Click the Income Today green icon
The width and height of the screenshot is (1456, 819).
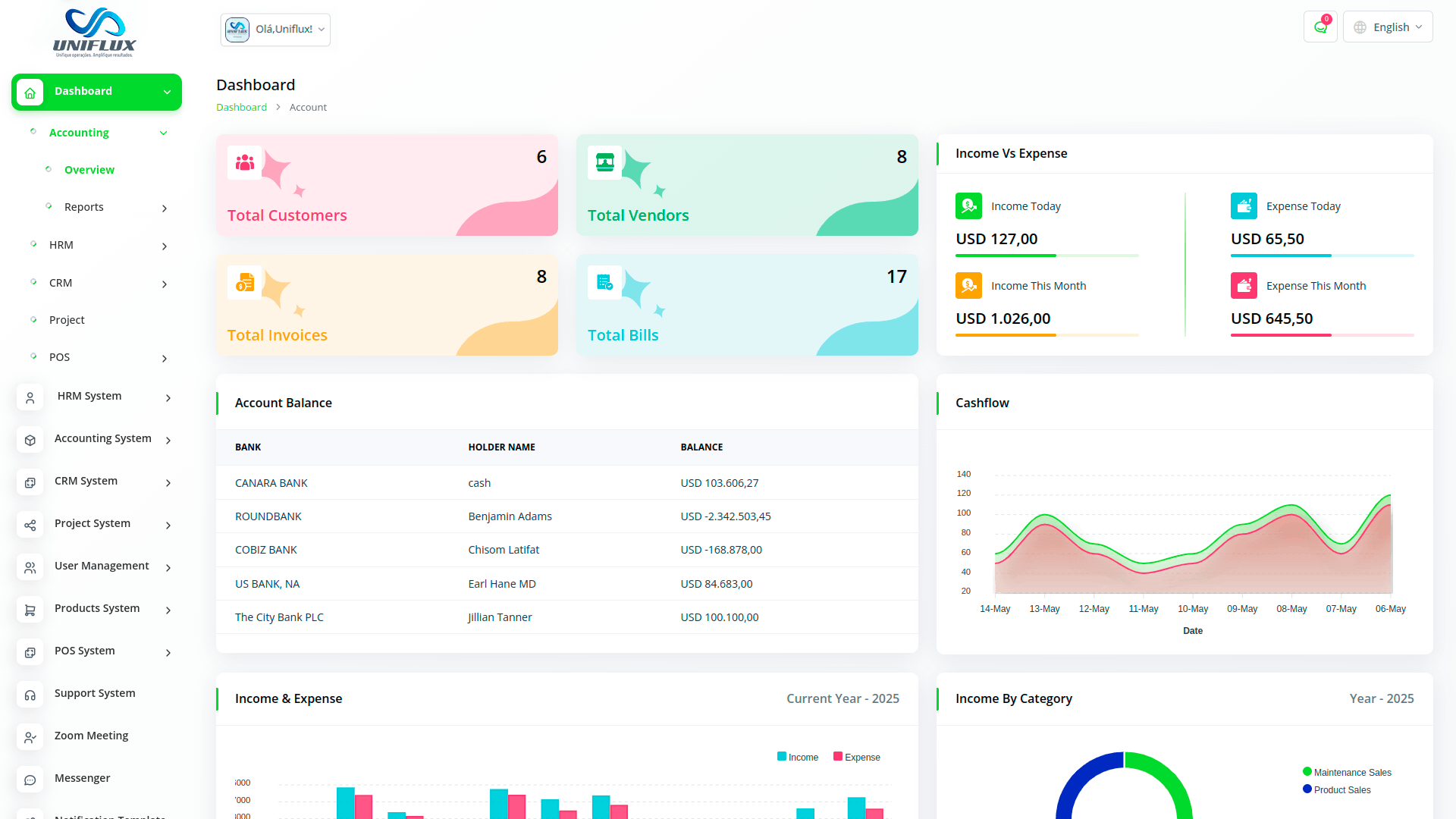(968, 206)
